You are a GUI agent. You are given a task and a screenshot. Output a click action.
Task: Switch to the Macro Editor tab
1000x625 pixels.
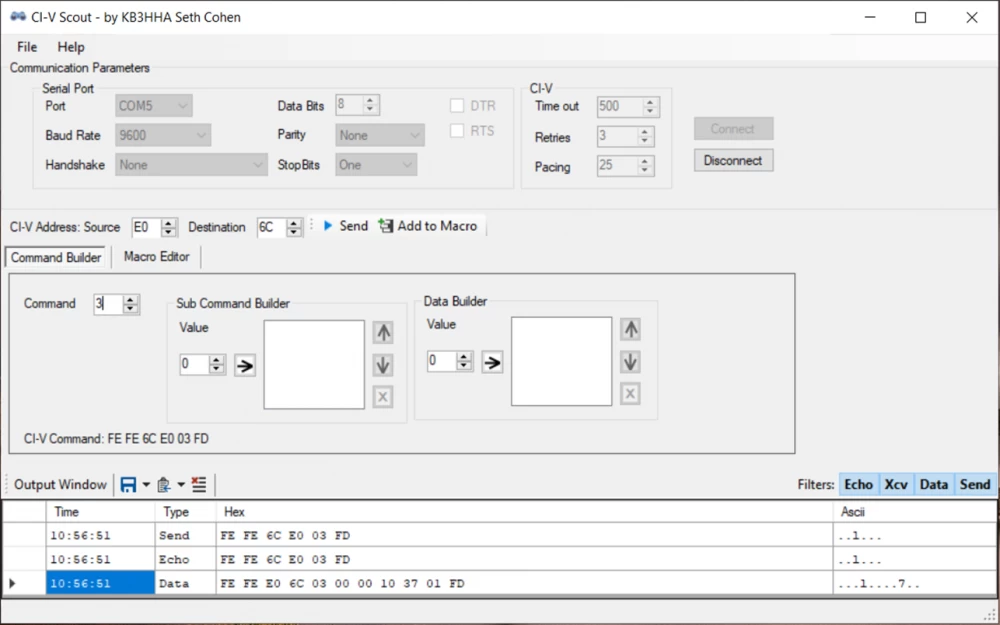click(x=157, y=257)
